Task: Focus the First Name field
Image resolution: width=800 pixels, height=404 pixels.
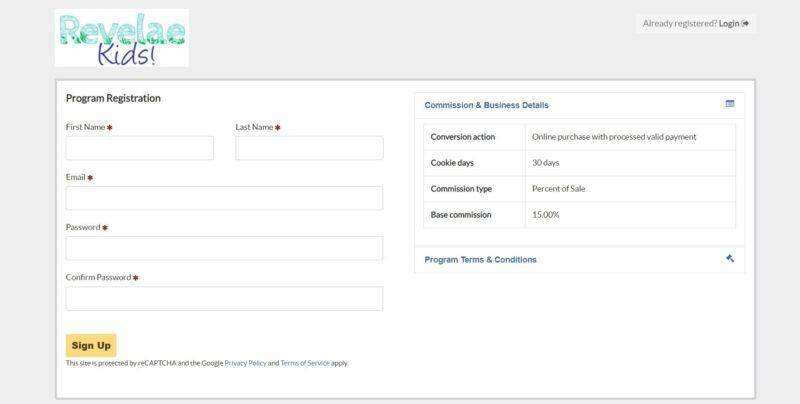Action: (x=140, y=148)
